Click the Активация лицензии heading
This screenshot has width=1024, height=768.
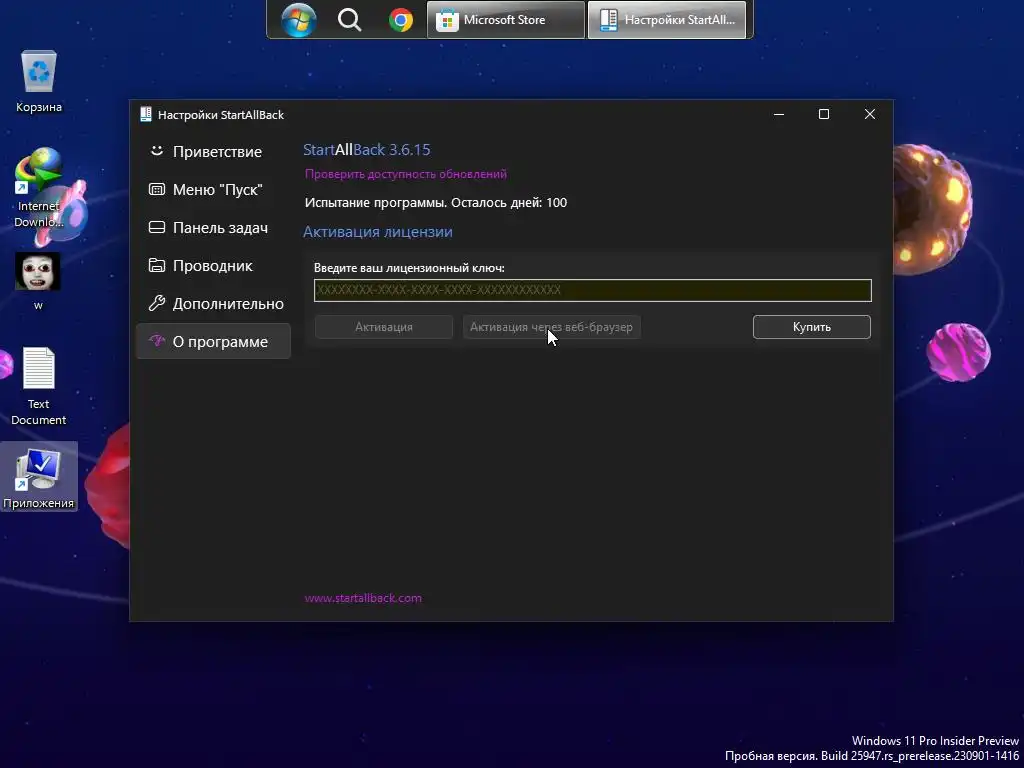pyautogui.click(x=377, y=232)
